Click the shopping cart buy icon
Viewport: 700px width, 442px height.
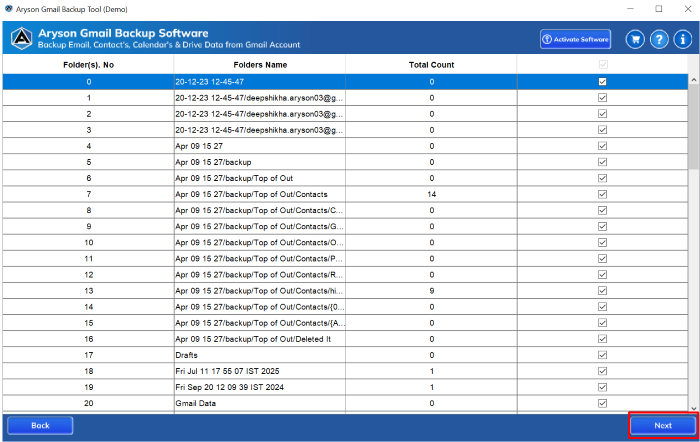point(634,39)
